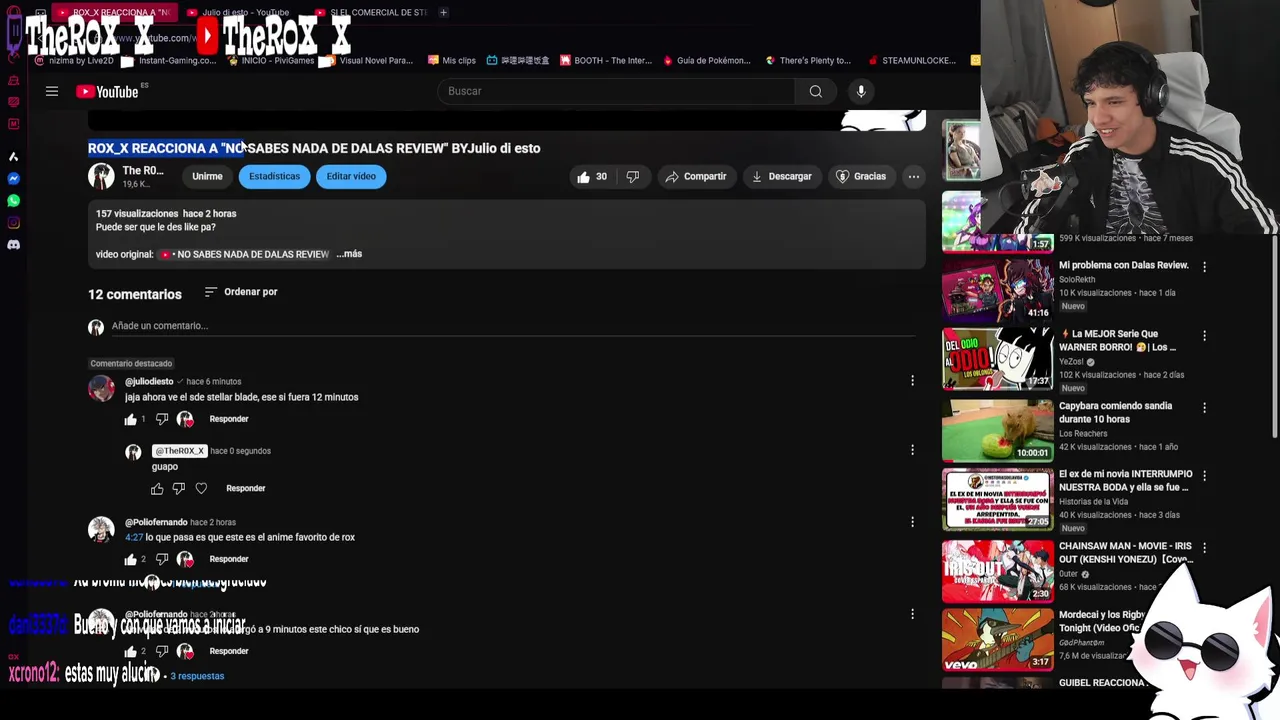Expand the description with ...más

(349, 254)
